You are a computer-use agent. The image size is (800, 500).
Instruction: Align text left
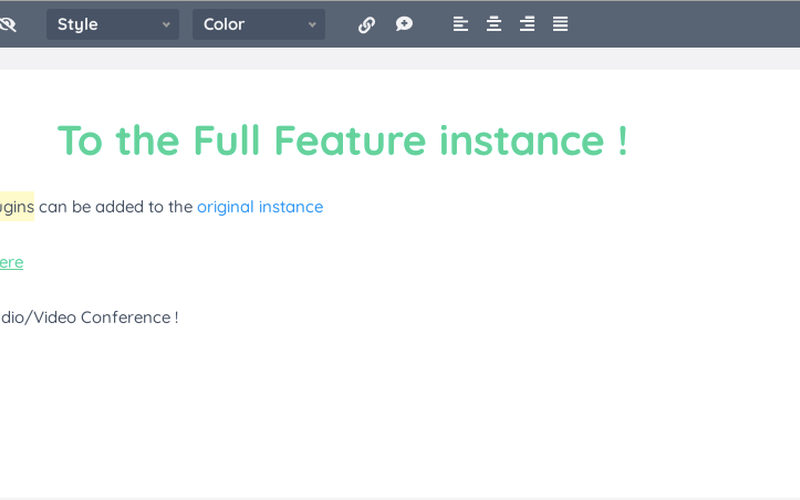460,24
